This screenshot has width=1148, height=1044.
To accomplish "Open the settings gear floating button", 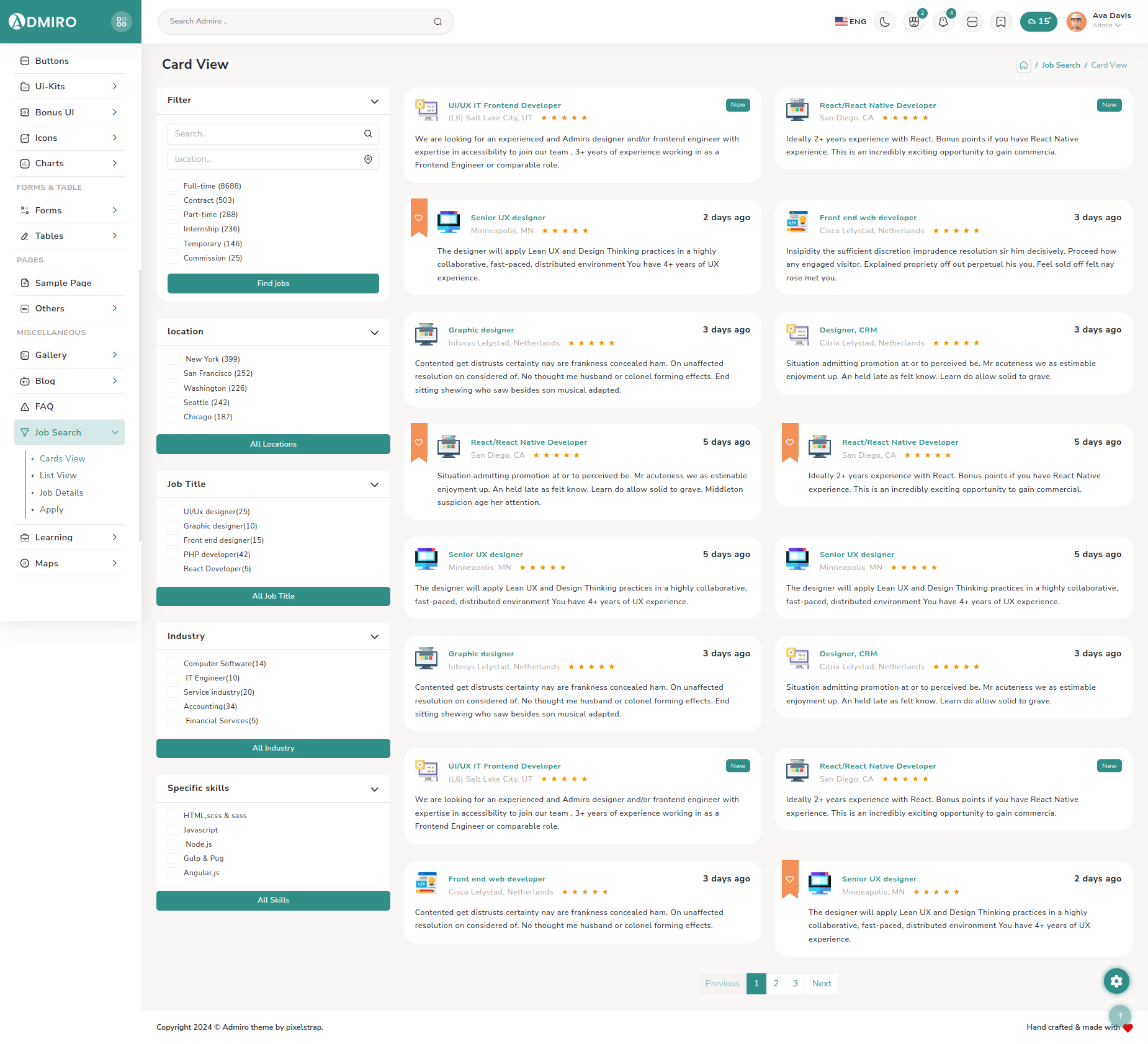I will pyautogui.click(x=1116, y=981).
